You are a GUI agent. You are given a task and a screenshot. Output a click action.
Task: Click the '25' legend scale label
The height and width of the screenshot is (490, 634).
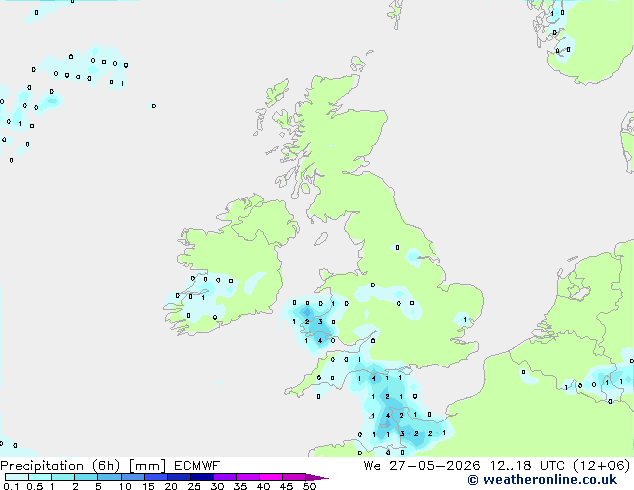(x=194, y=486)
